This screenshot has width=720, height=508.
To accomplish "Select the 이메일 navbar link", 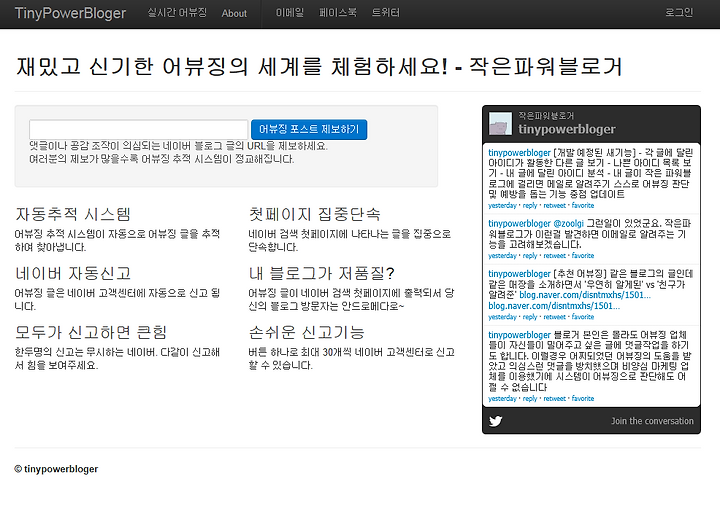I will 290,13.
